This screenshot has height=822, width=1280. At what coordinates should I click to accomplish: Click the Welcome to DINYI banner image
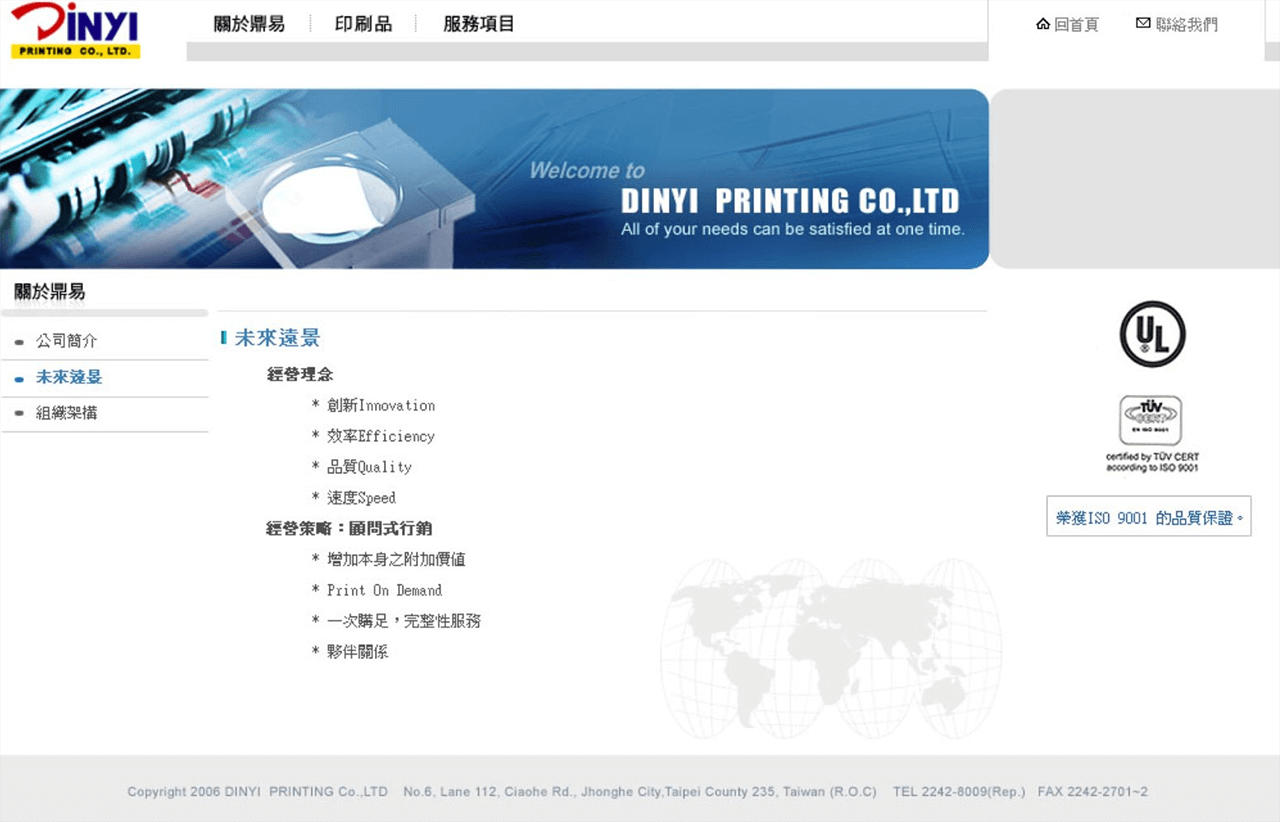point(494,179)
